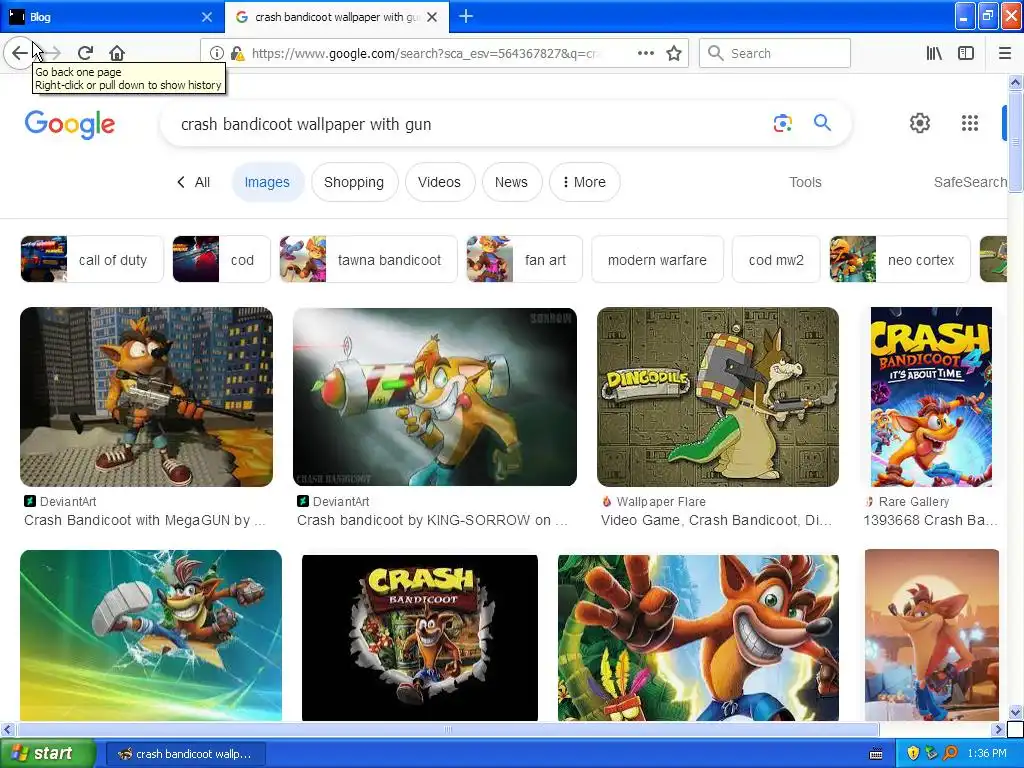The image size is (1024, 768).
Task: Close the Blog tab
Action: pos(207,17)
